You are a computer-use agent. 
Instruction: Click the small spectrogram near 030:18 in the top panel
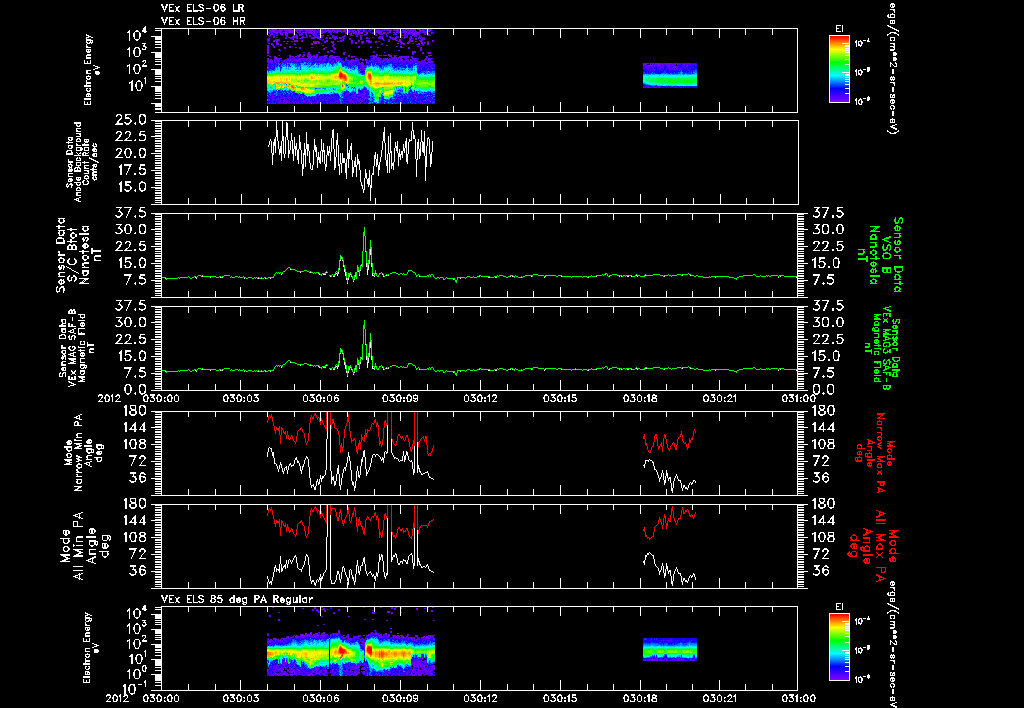(670, 75)
